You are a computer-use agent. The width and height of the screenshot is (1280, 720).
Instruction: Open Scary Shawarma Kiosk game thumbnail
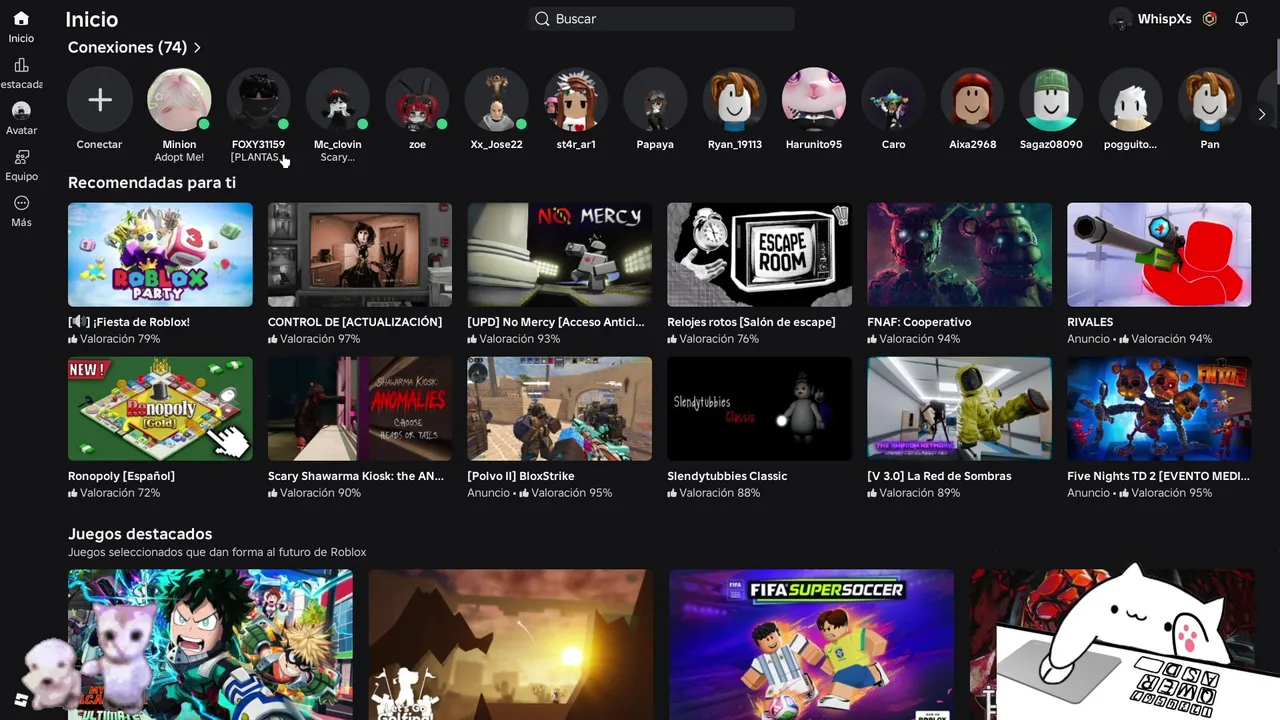pyautogui.click(x=360, y=409)
